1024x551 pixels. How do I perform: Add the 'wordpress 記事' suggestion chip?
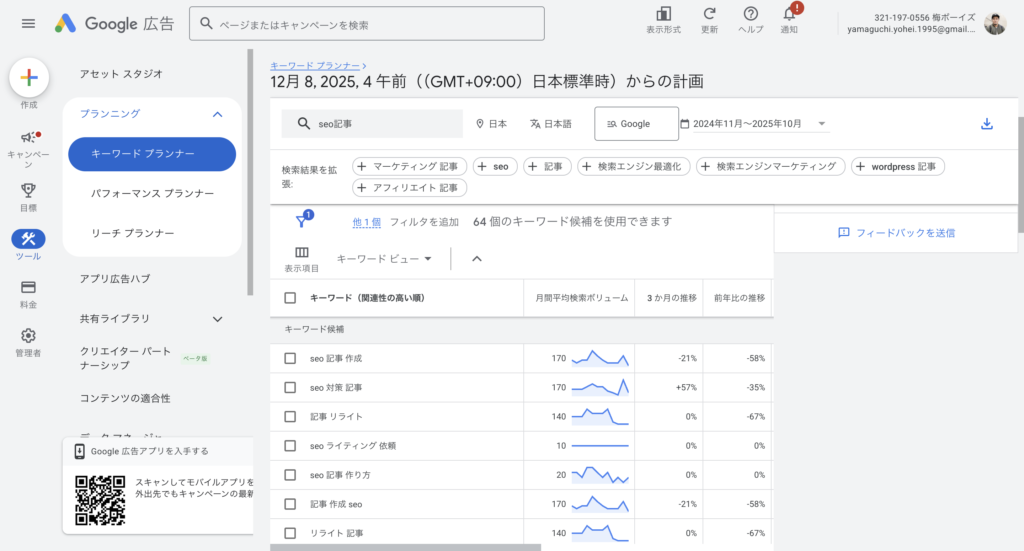click(897, 167)
